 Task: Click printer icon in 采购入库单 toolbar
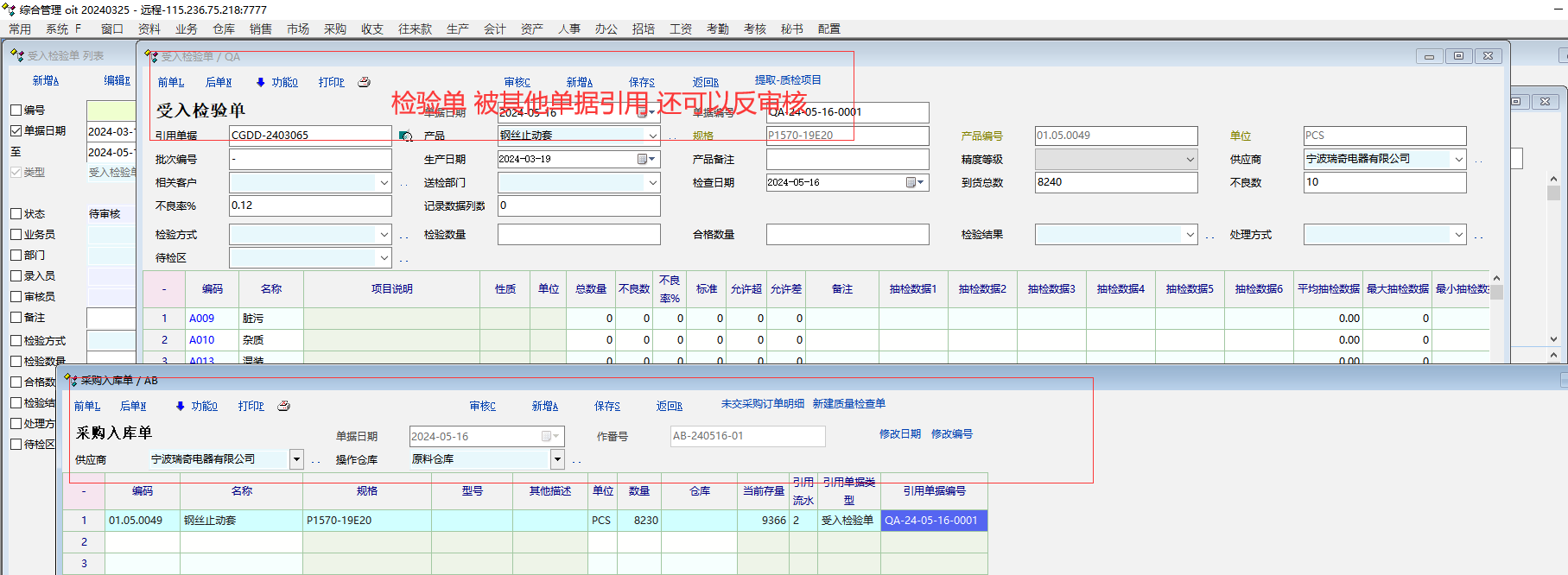pos(283,406)
